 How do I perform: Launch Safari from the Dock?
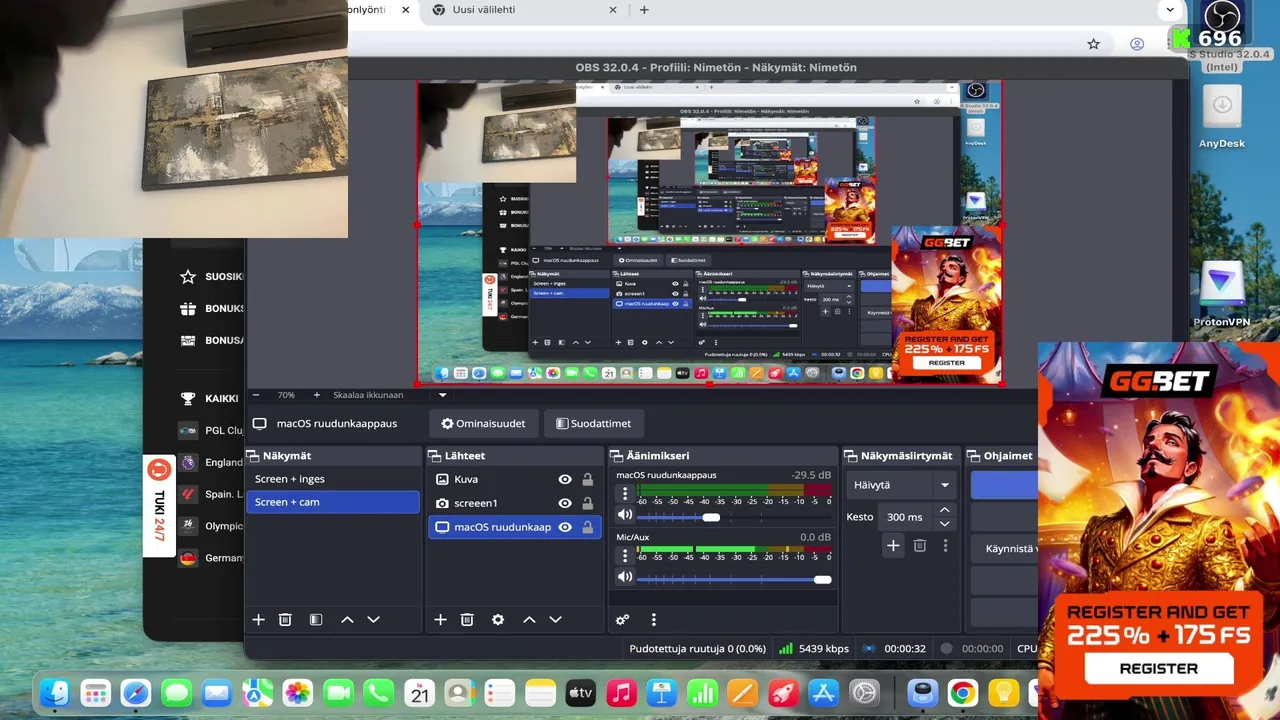[x=136, y=693]
